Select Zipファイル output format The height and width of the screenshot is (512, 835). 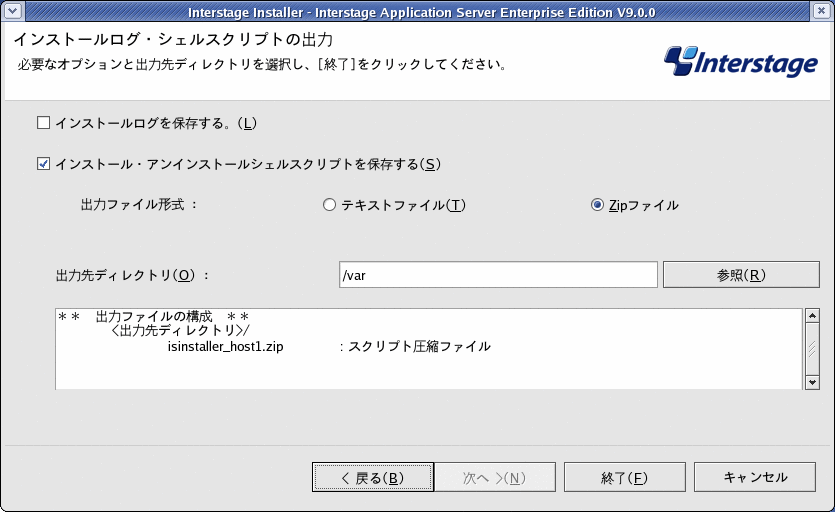(x=597, y=205)
